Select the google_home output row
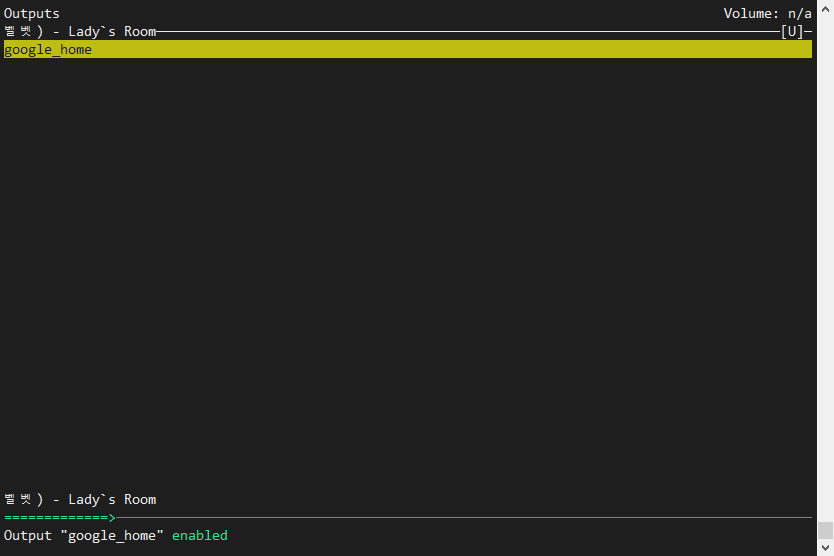This screenshot has height=556, width=834. pyautogui.click(x=407, y=49)
